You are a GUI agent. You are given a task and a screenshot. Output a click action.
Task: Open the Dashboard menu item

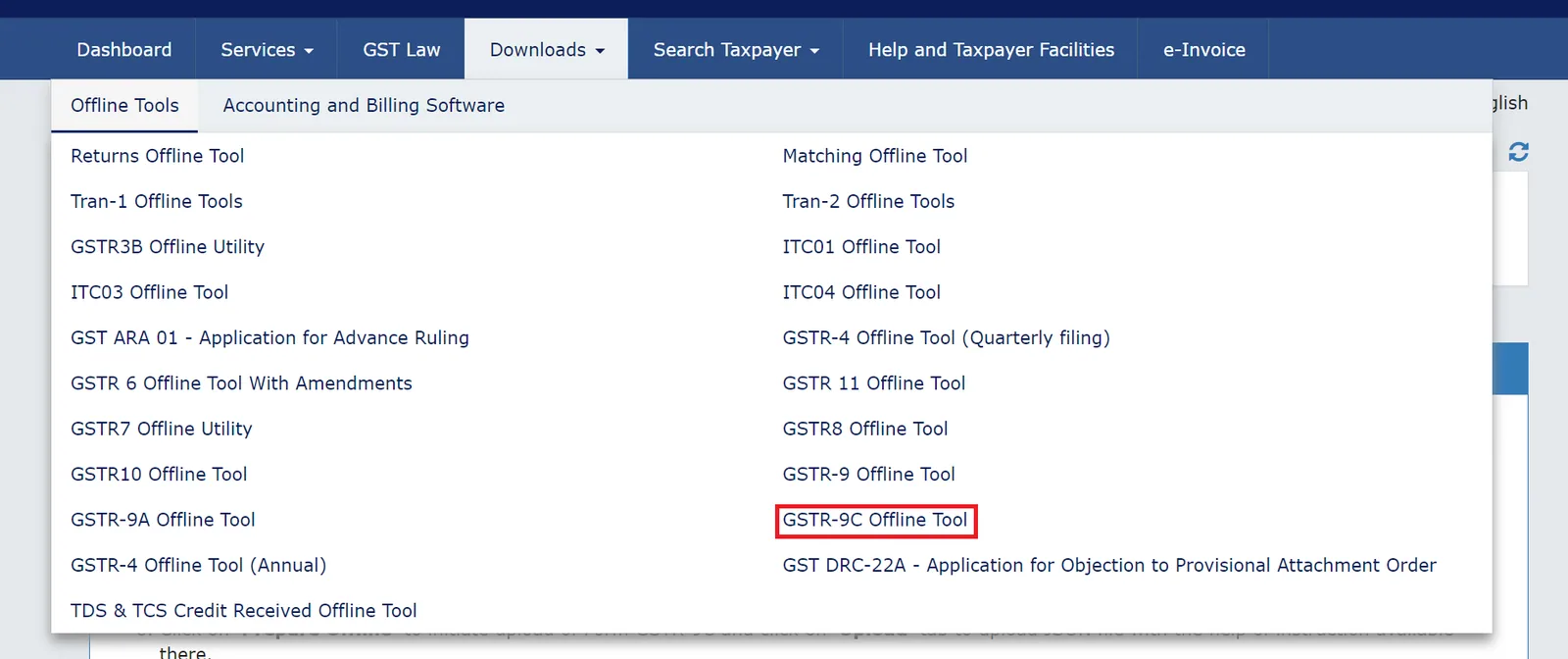[124, 49]
